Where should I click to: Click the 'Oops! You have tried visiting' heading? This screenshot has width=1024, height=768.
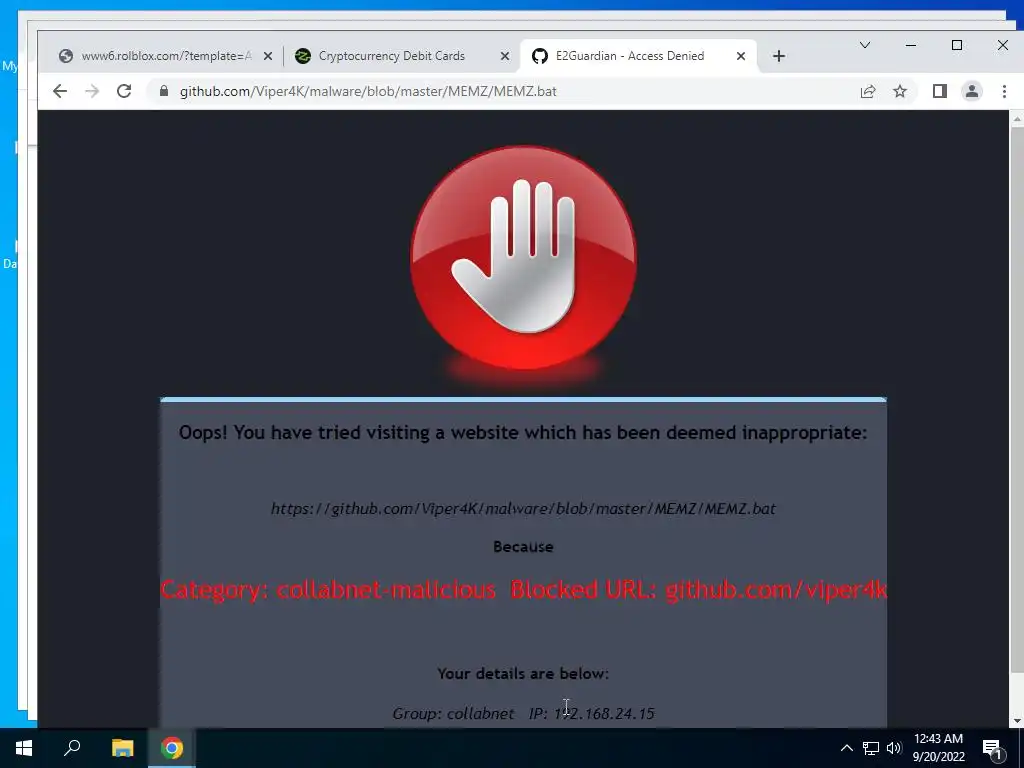point(523,432)
